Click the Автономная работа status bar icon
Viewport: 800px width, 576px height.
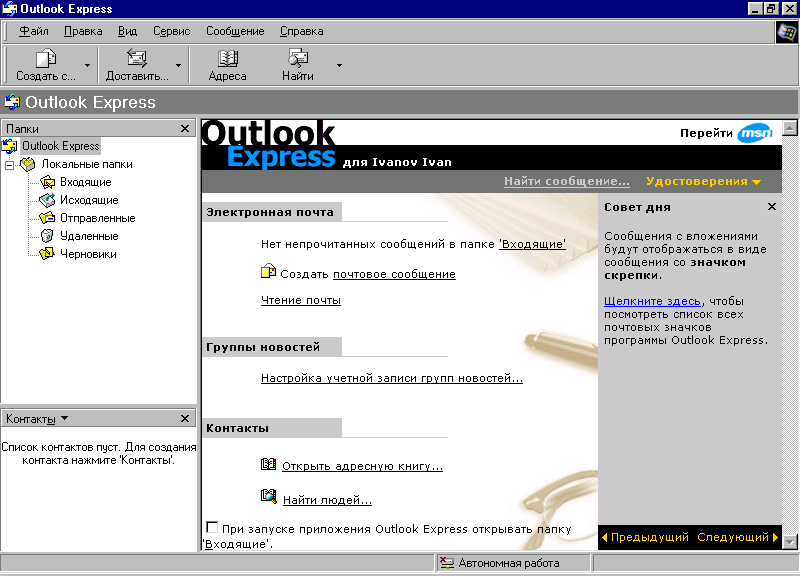point(447,563)
